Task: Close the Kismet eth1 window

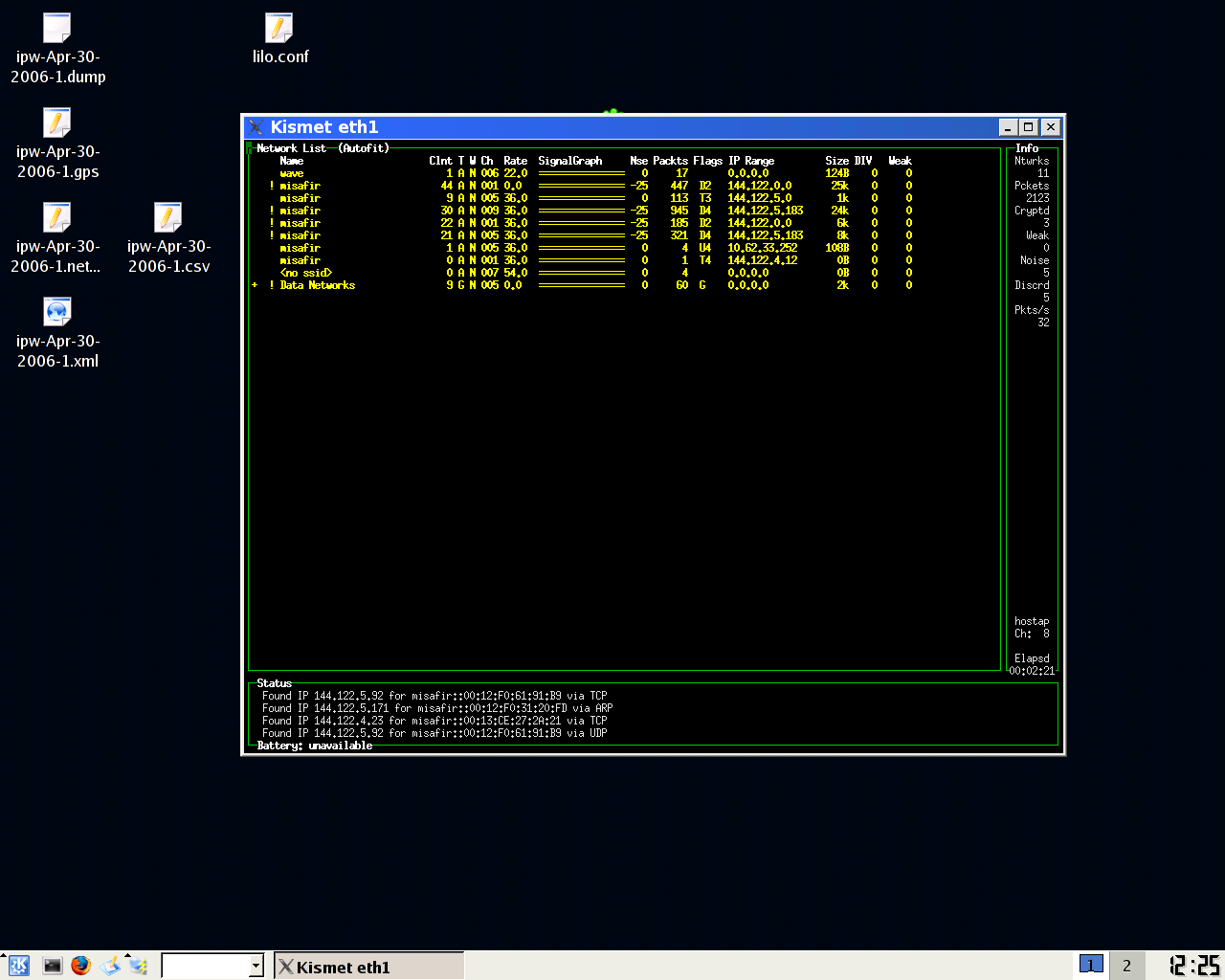Action: click(x=1051, y=127)
